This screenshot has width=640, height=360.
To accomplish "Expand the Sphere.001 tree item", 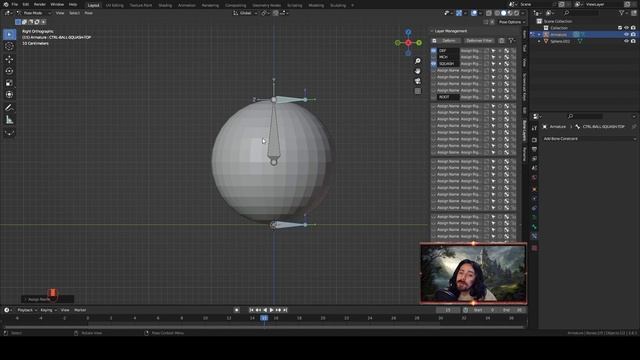I will 539,41.
